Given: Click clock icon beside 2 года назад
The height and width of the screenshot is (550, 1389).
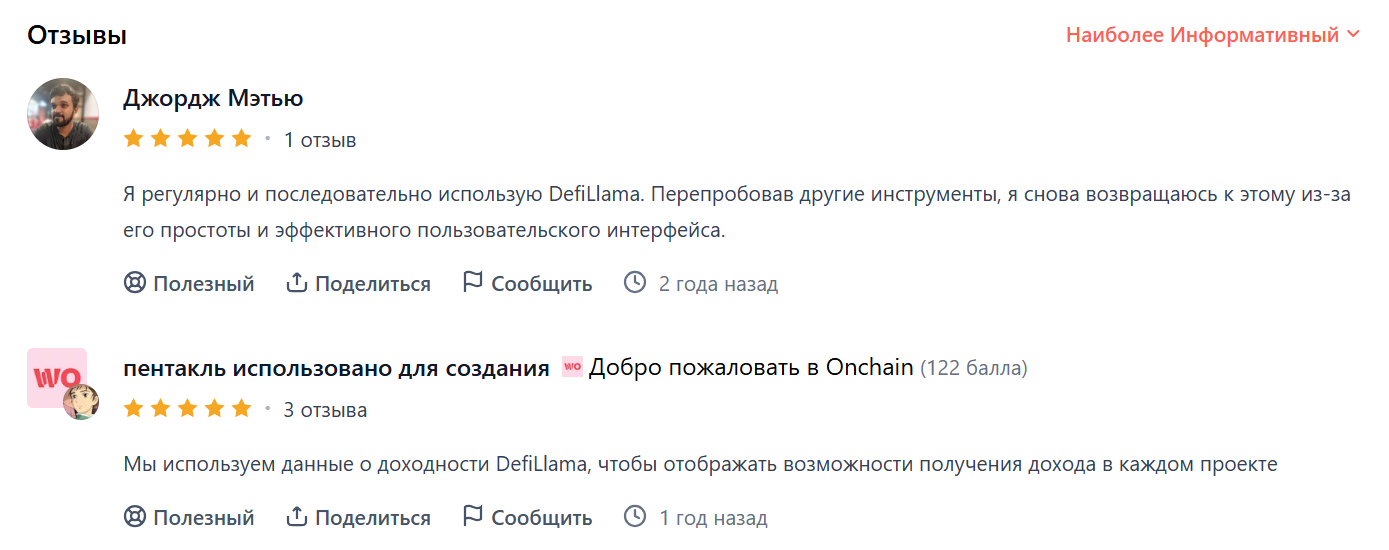Looking at the screenshot, I should 635,283.
